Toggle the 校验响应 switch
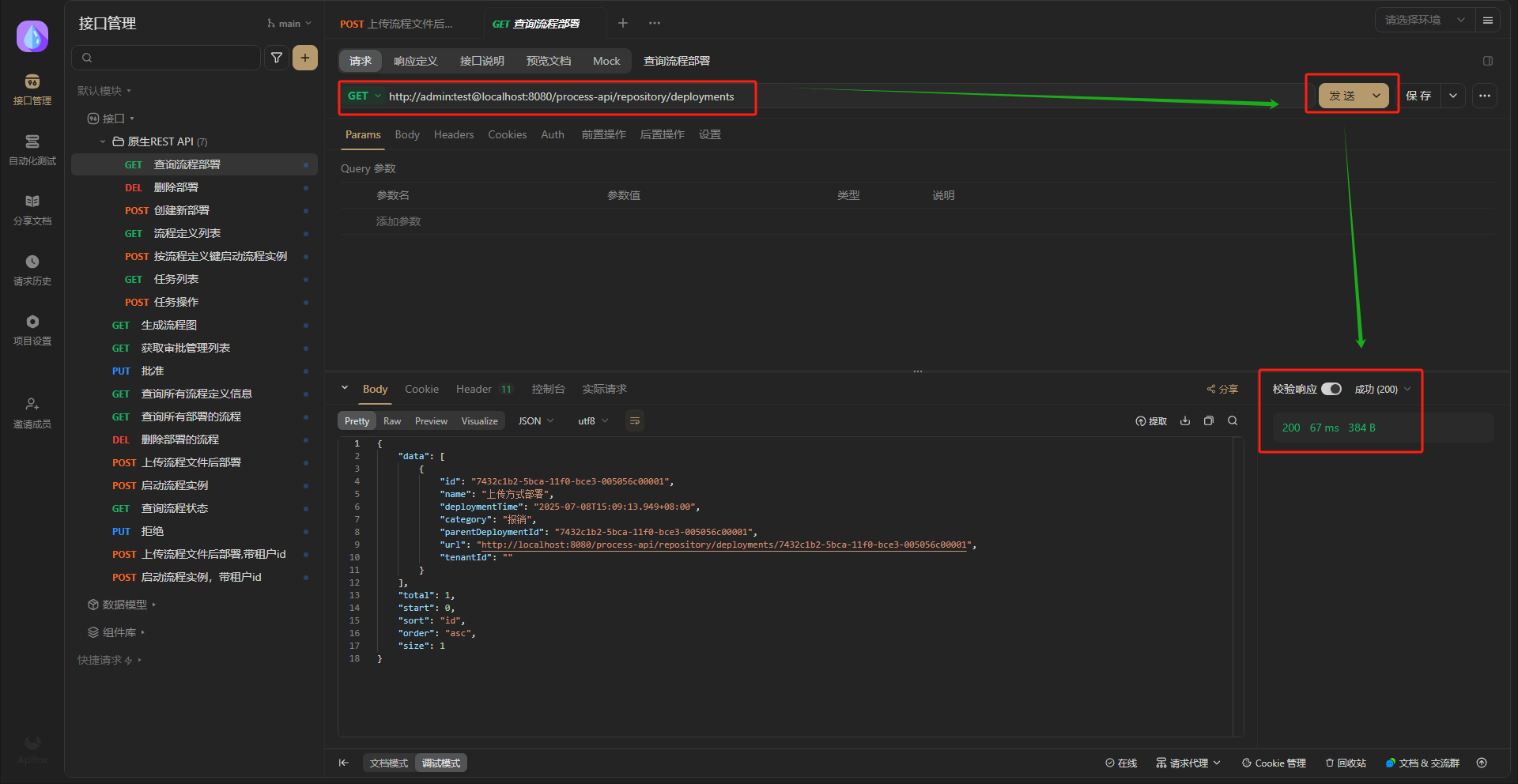Image resolution: width=1518 pixels, height=784 pixels. coord(1331,389)
